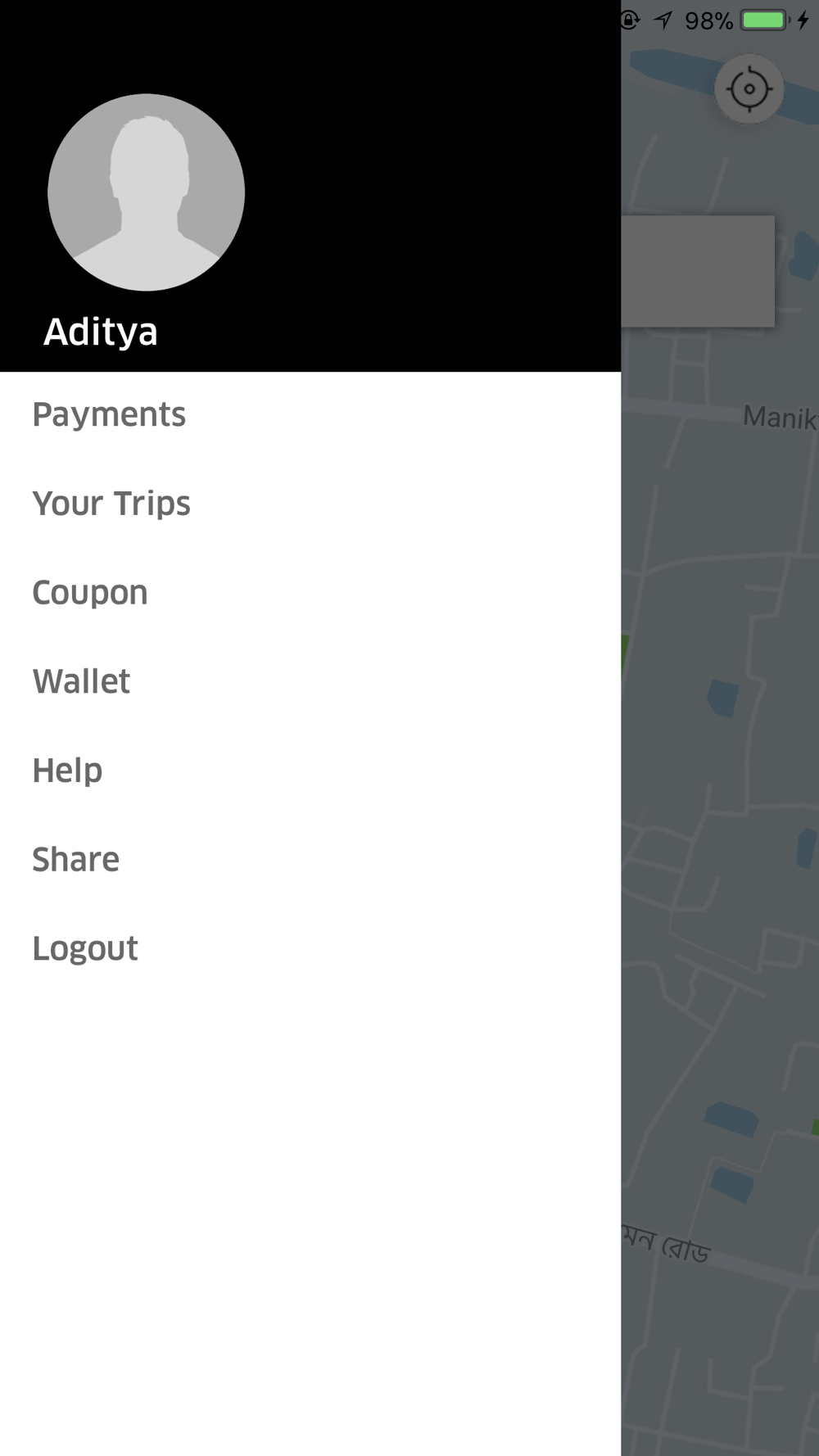Viewport: 819px width, 1456px height.
Task: Tap the location arrow status icon
Action: [663, 20]
